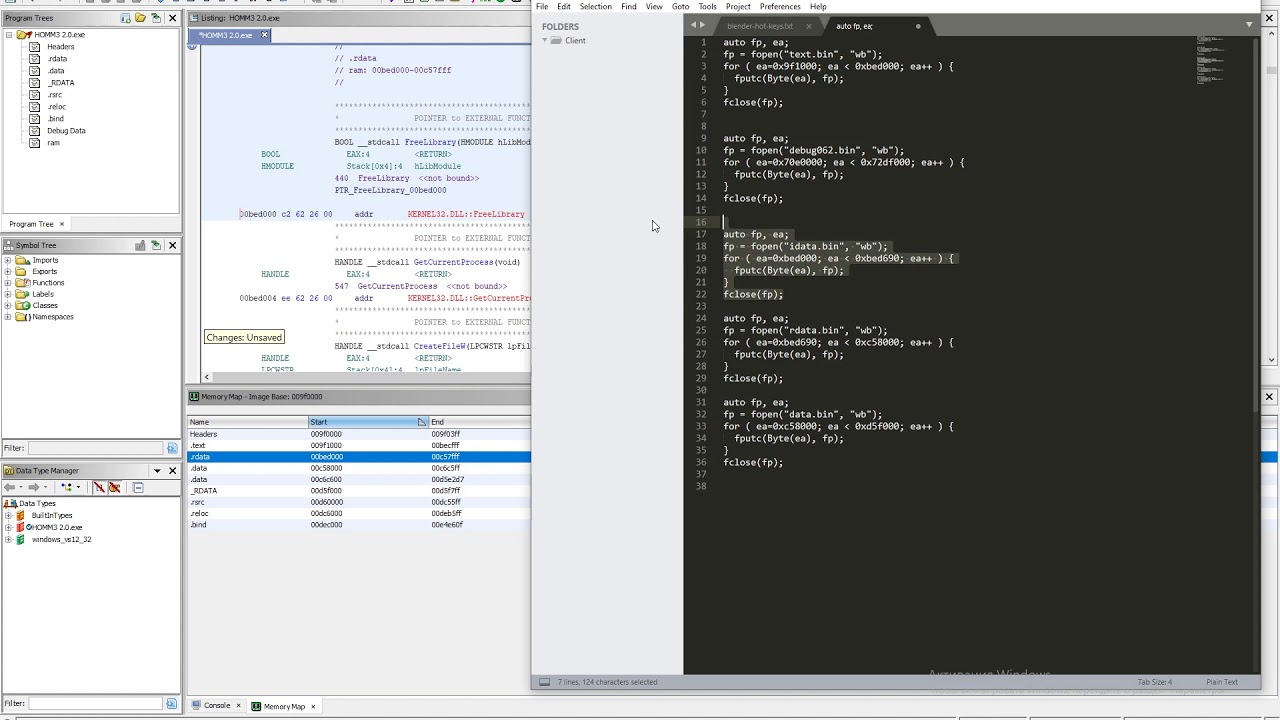Click the Symbol Tree navigation icon beside close
Viewport: 1280px width, 720px height.
click(x=156, y=245)
